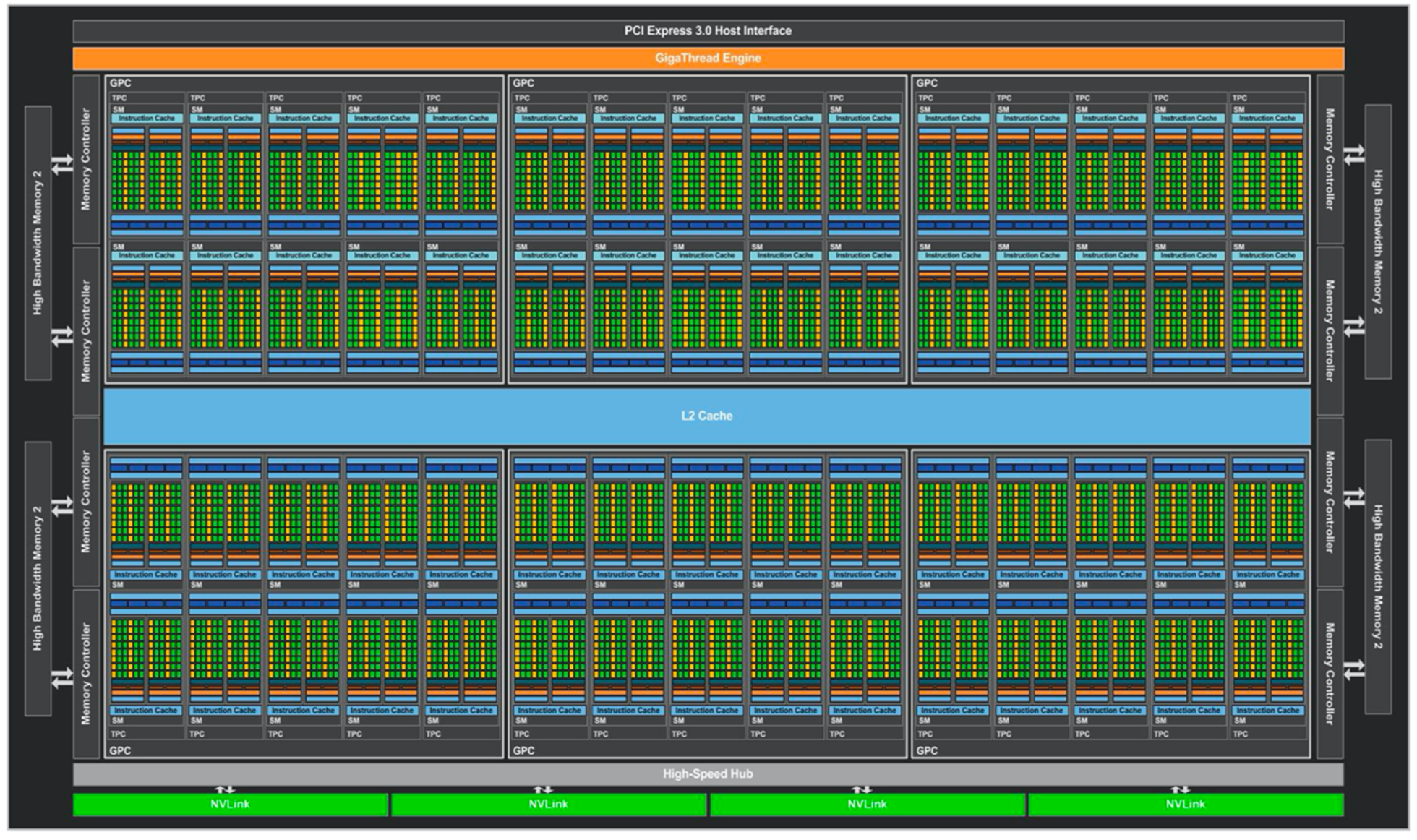This screenshot has width=1417, height=840.
Task: Select the bottommost Memory Controller on the left side
Action: [x=86, y=674]
